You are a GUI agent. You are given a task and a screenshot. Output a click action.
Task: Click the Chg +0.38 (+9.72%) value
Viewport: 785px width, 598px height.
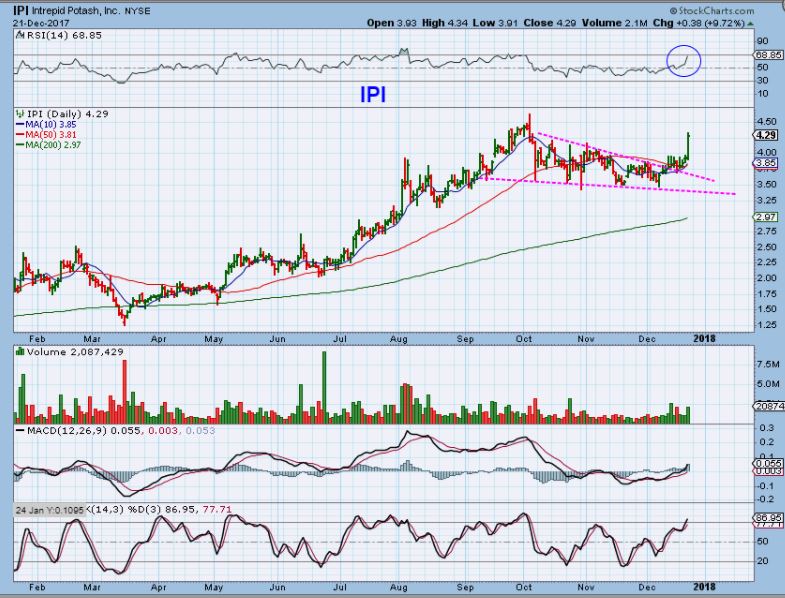[x=699, y=23]
